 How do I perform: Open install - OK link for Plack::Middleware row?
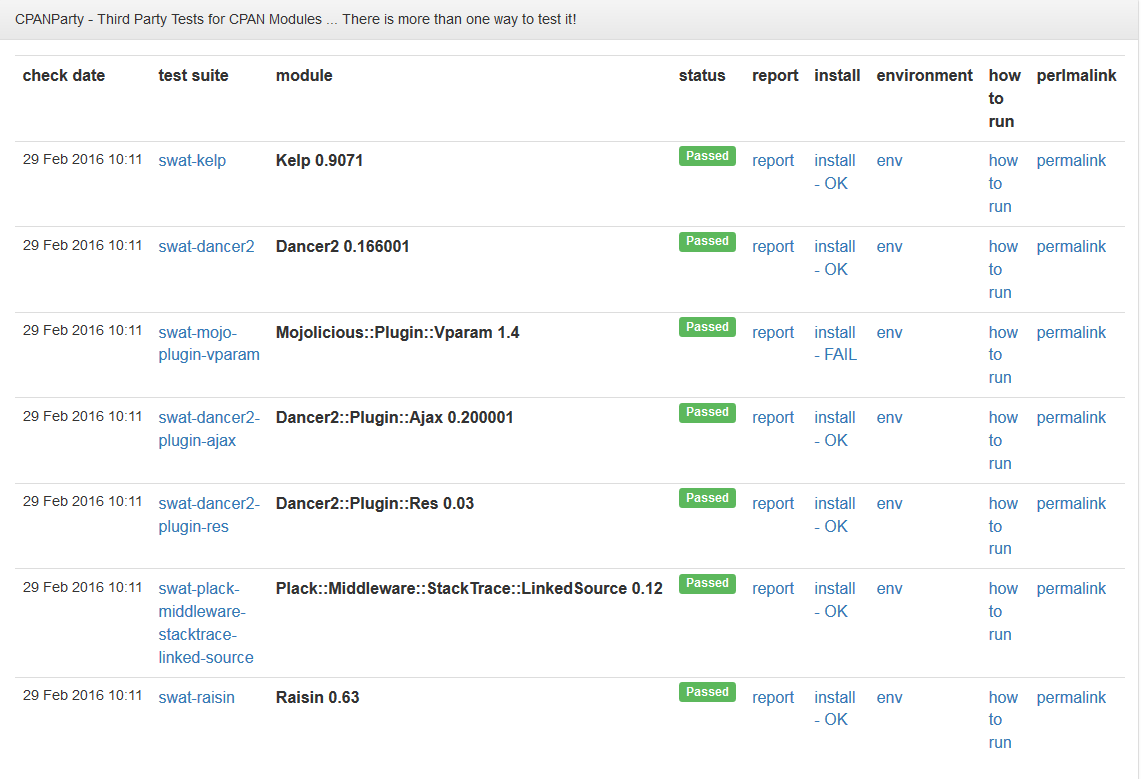[x=835, y=600]
